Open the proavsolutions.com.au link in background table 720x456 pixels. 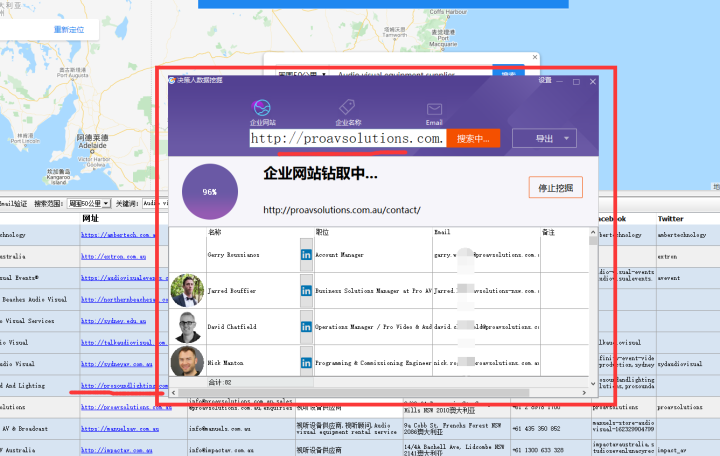[126, 407]
